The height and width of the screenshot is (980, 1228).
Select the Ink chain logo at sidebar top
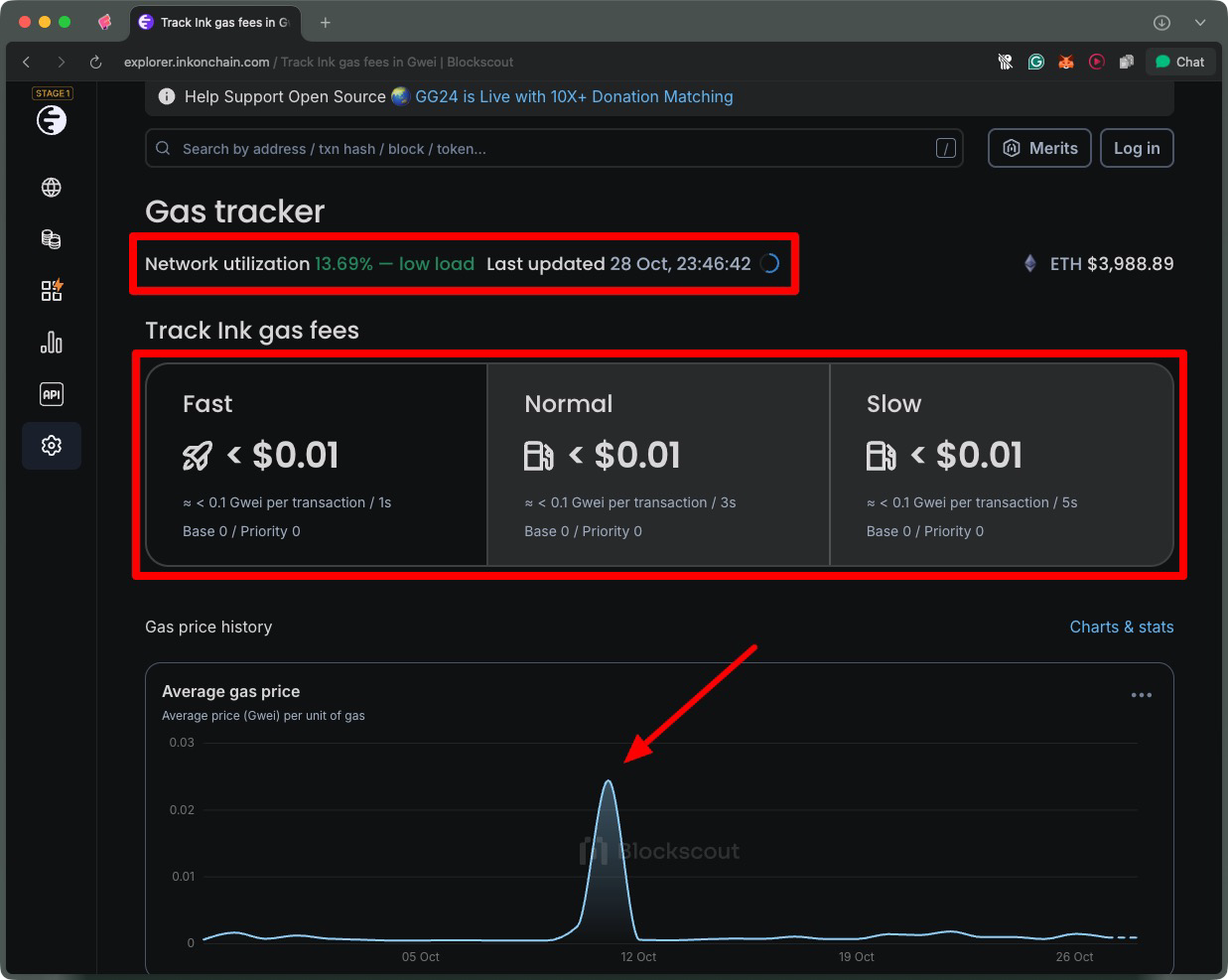coord(51,119)
